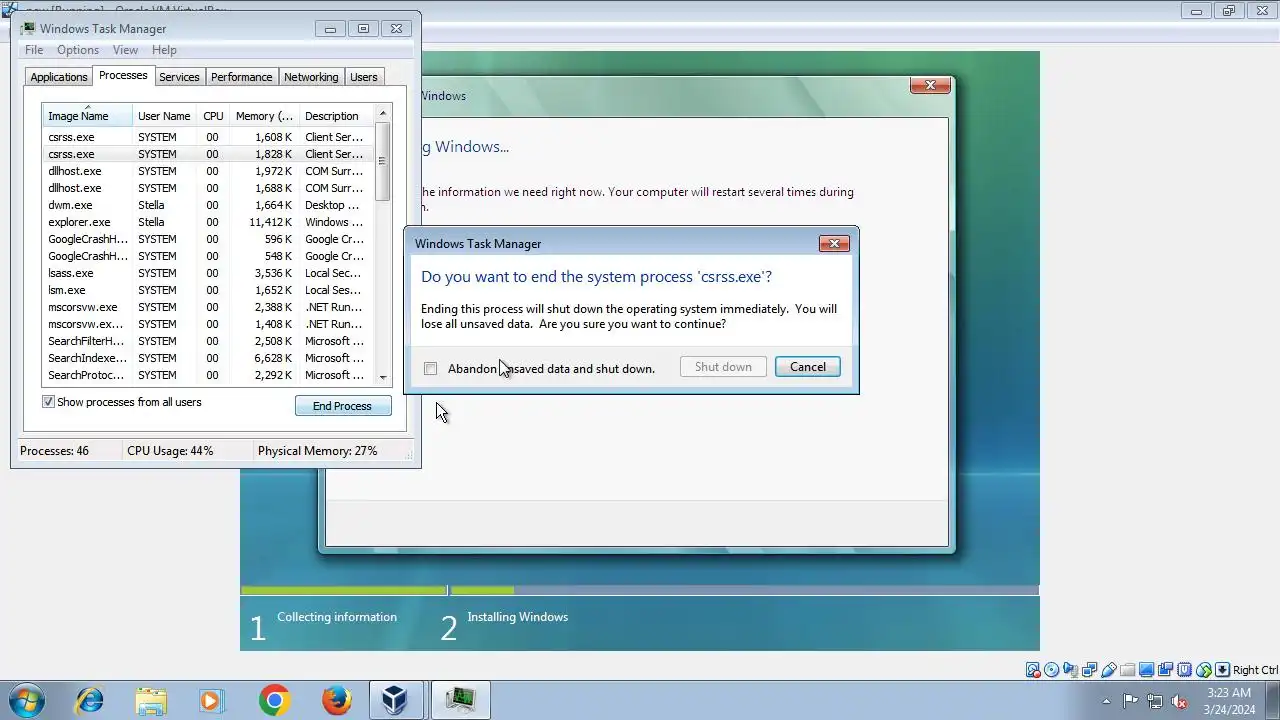The image size is (1280, 720).
Task: Sort processes by User Name column
Action: pyautogui.click(x=164, y=116)
